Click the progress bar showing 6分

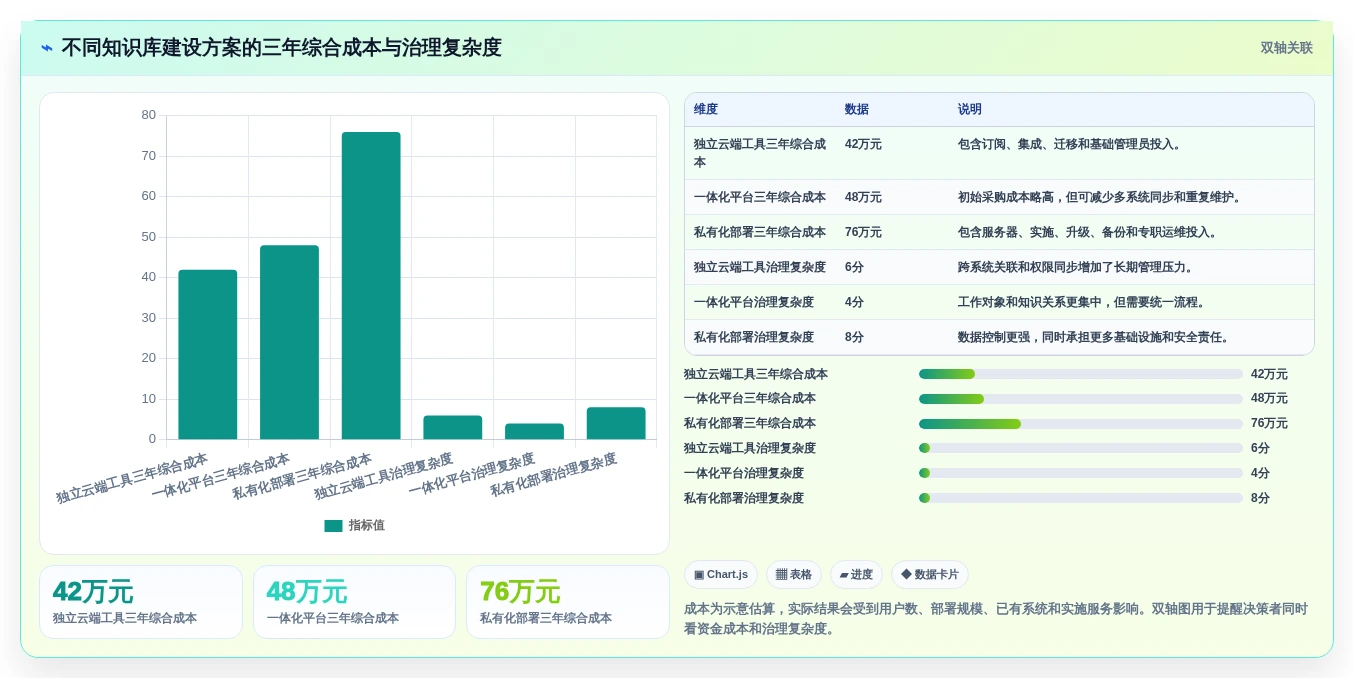coord(1081,448)
